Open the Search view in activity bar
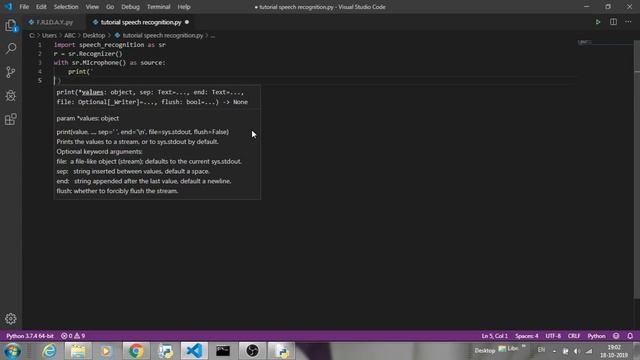Image resolution: width=640 pixels, height=360 pixels. [11, 49]
